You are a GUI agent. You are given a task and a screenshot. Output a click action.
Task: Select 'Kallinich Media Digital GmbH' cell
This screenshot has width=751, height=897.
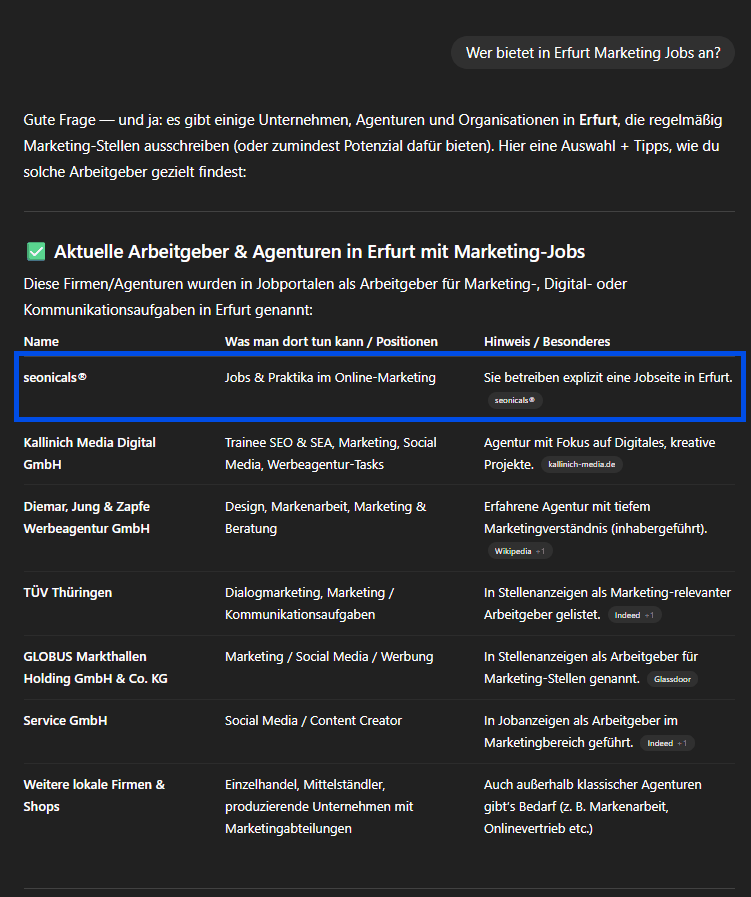(x=89, y=454)
